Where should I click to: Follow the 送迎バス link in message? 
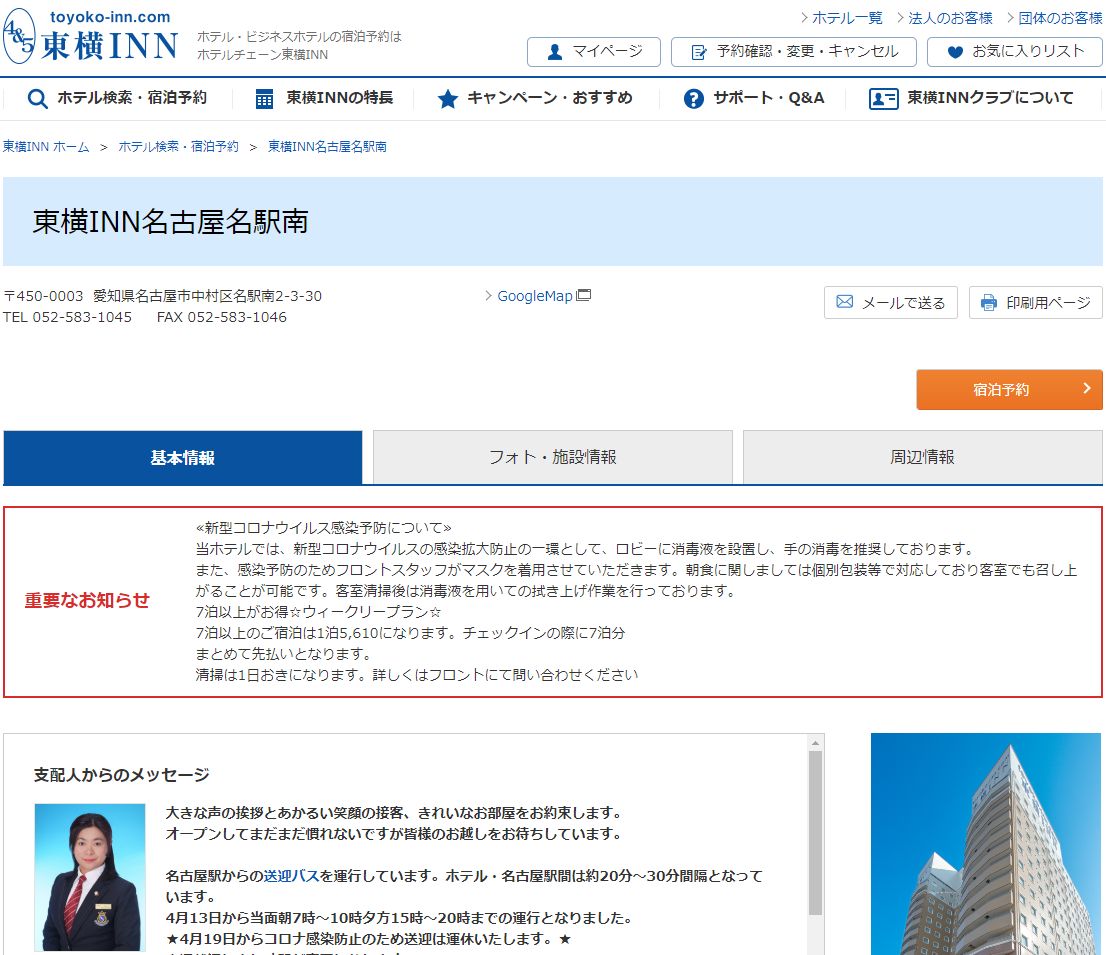(291, 875)
